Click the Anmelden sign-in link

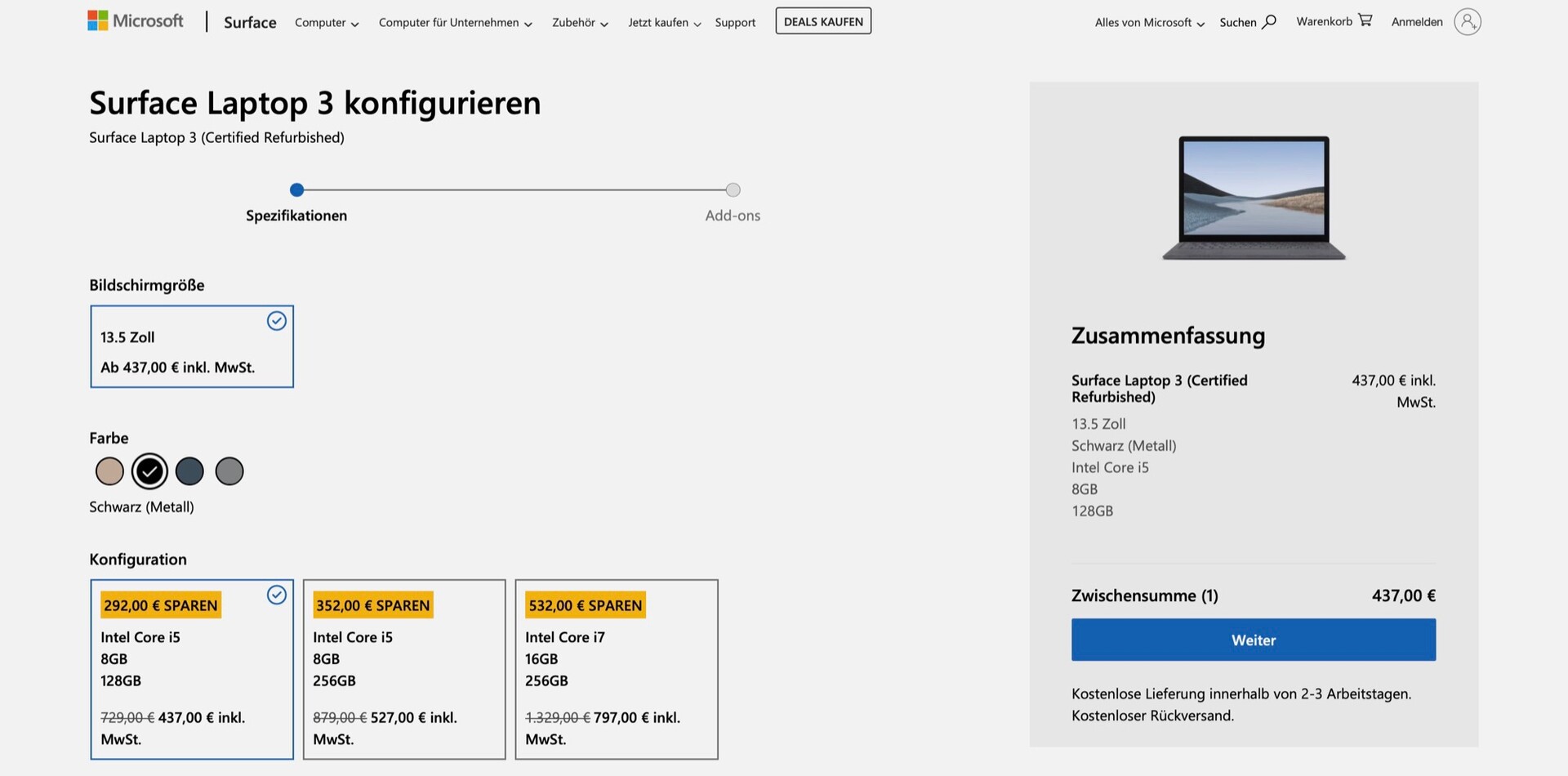point(1417,22)
